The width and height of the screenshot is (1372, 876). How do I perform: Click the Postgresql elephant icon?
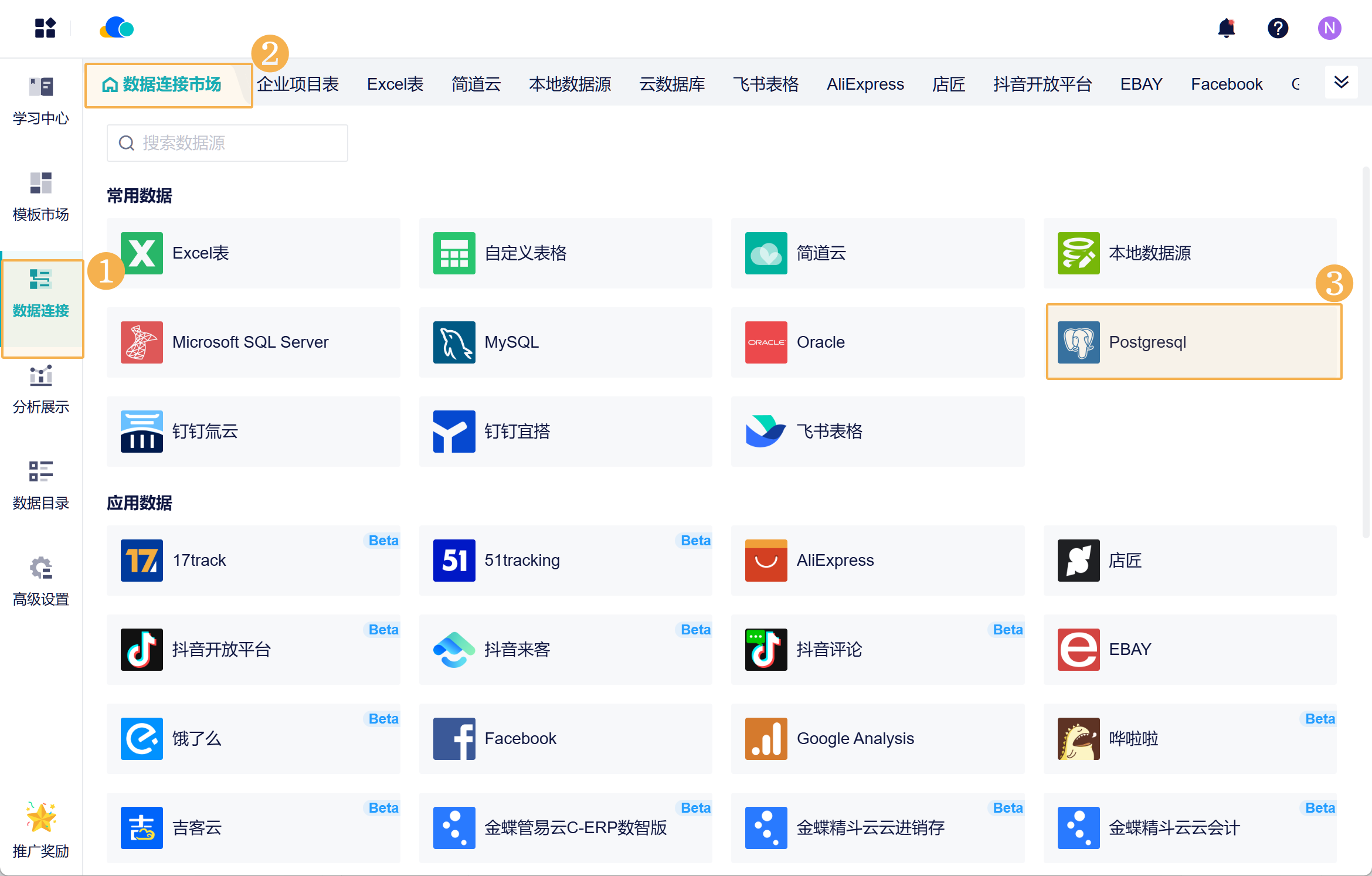click(x=1079, y=342)
